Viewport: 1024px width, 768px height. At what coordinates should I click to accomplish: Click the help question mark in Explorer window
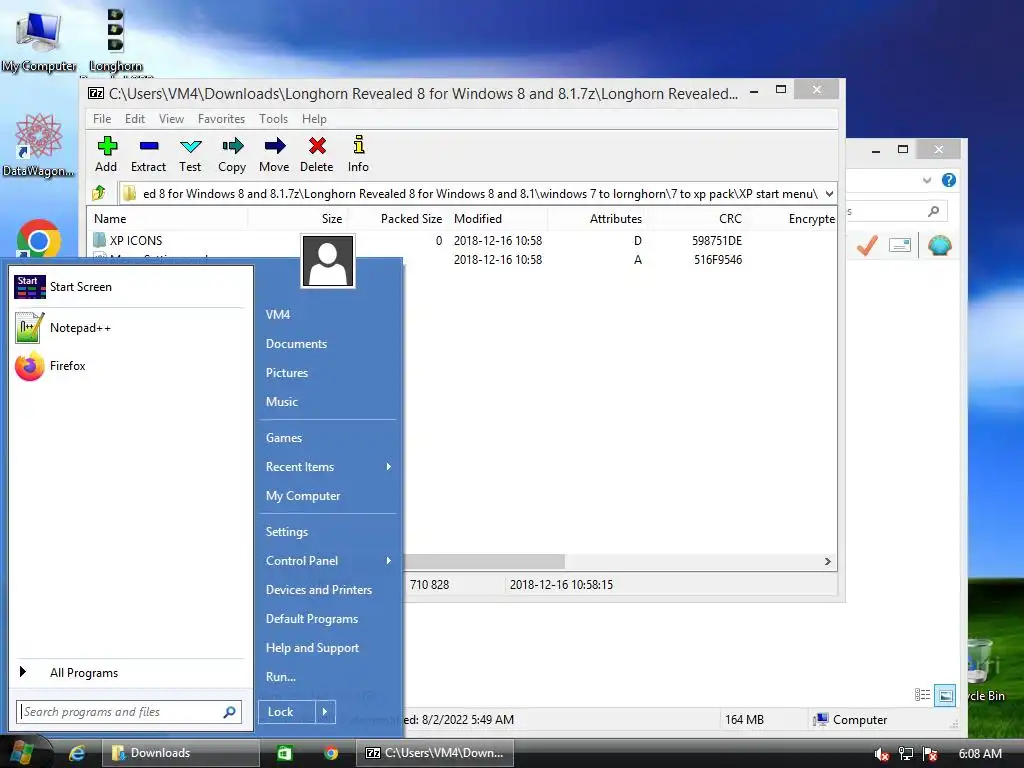click(x=949, y=180)
